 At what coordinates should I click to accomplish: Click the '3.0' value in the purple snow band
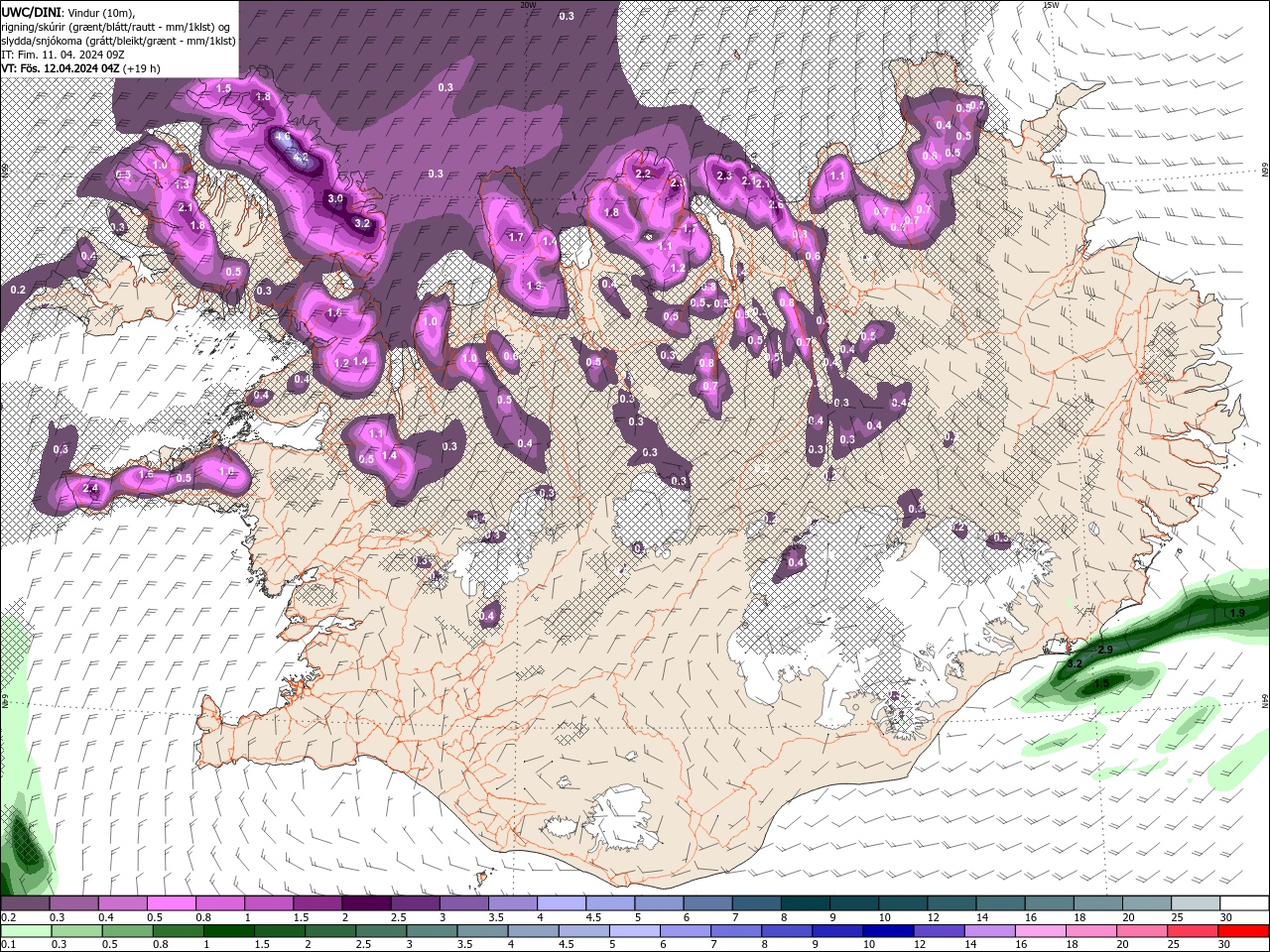click(335, 198)
